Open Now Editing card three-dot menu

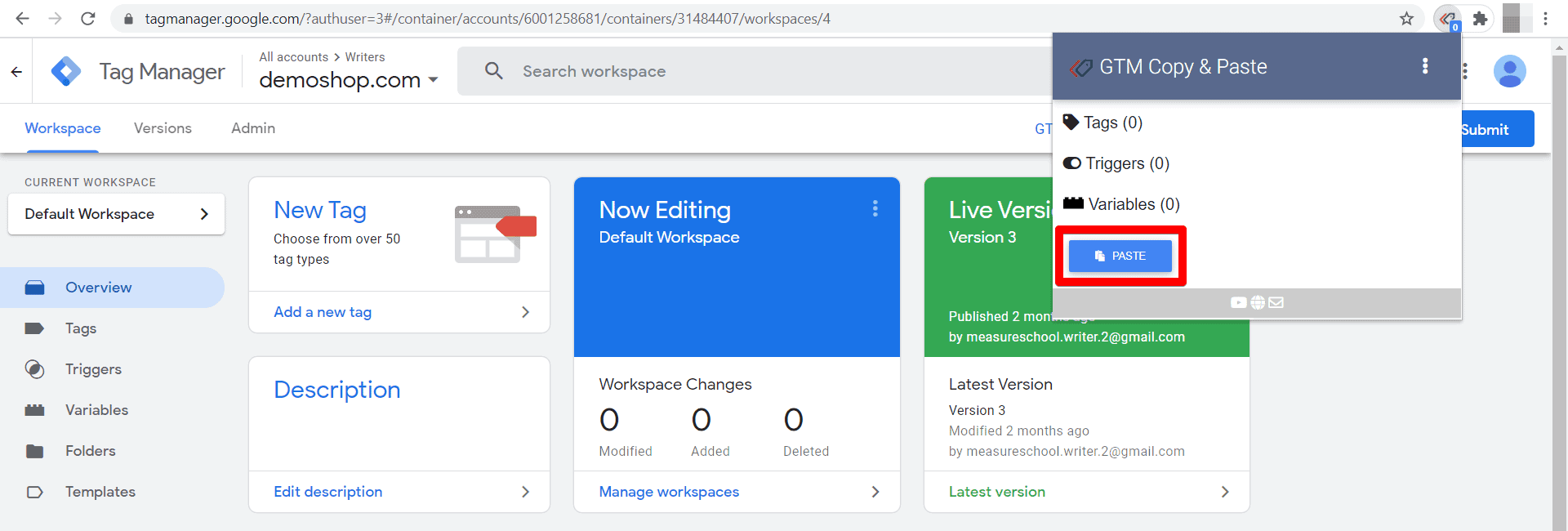tap(875, 209)
